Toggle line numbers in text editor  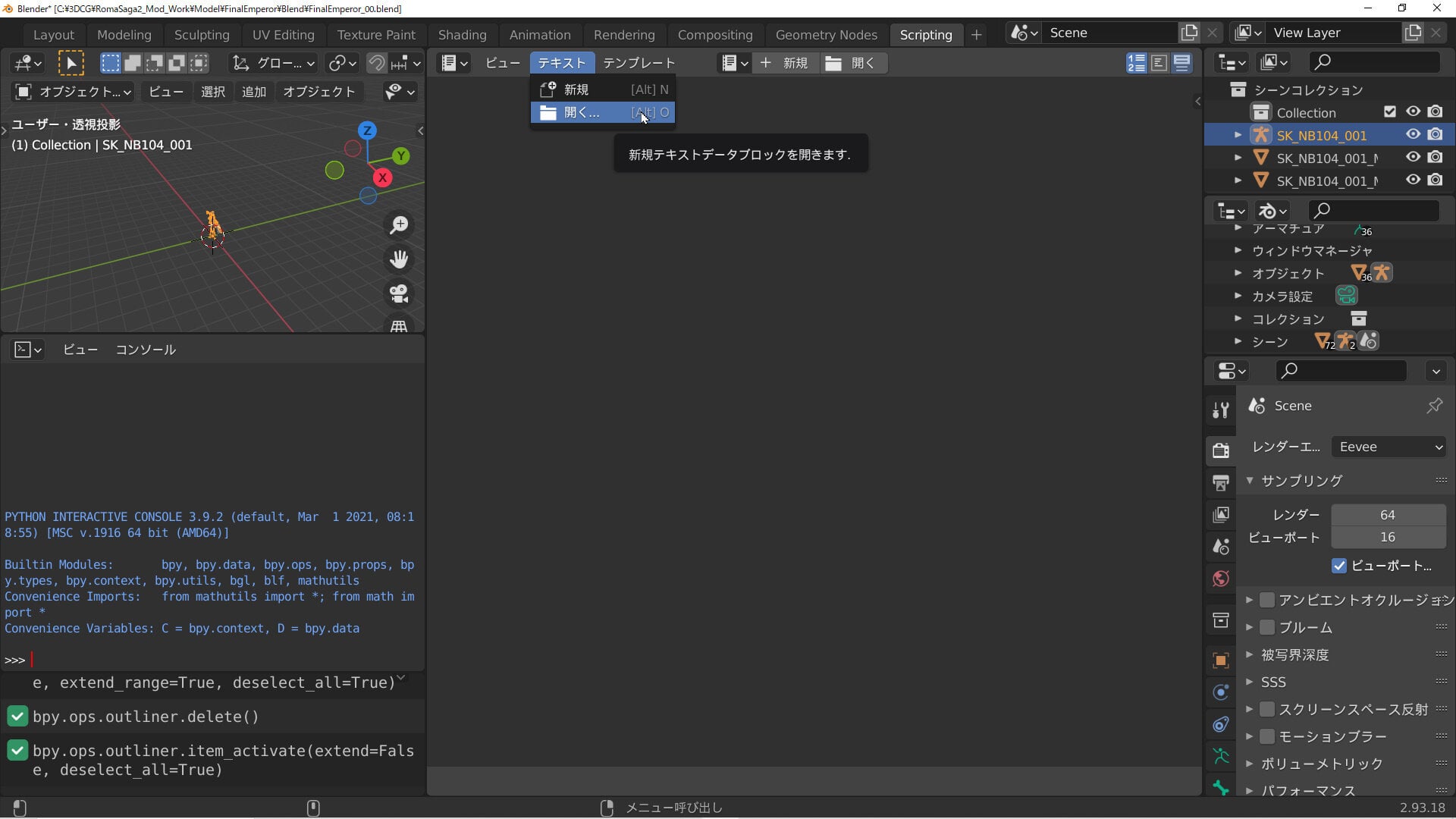(x=1136, y=63)
